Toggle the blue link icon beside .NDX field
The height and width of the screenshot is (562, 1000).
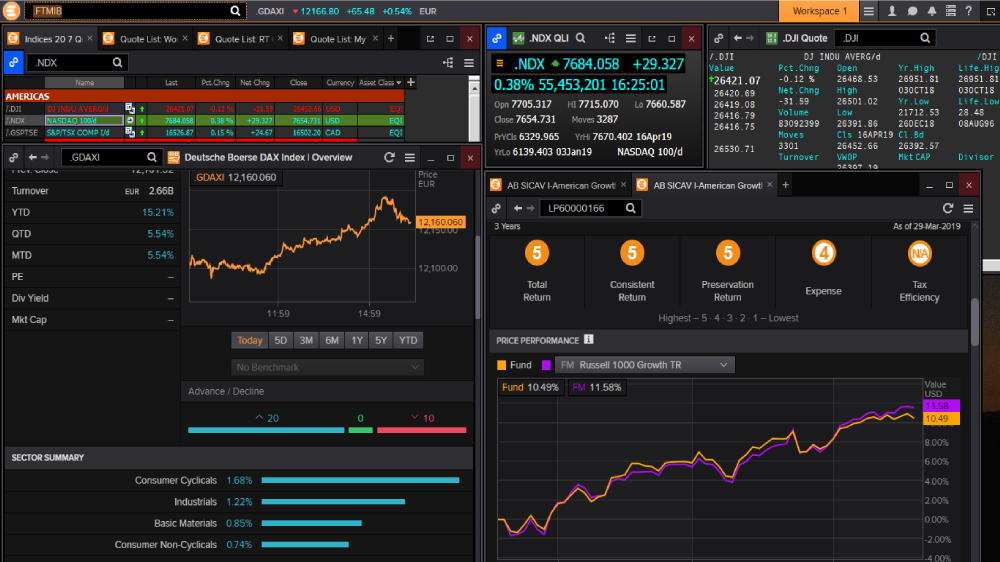point(13,63)
